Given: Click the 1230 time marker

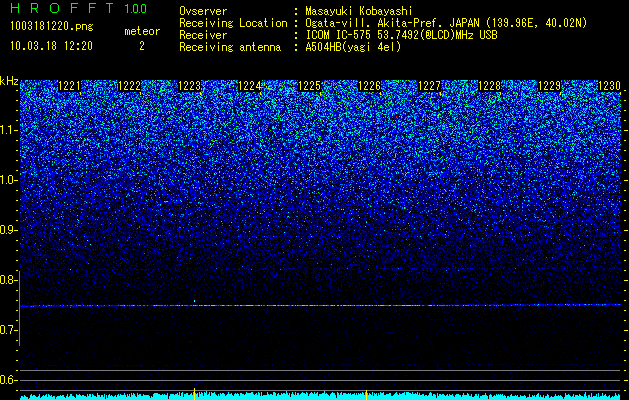Looking at the screenshot, I should coord(609,86).
